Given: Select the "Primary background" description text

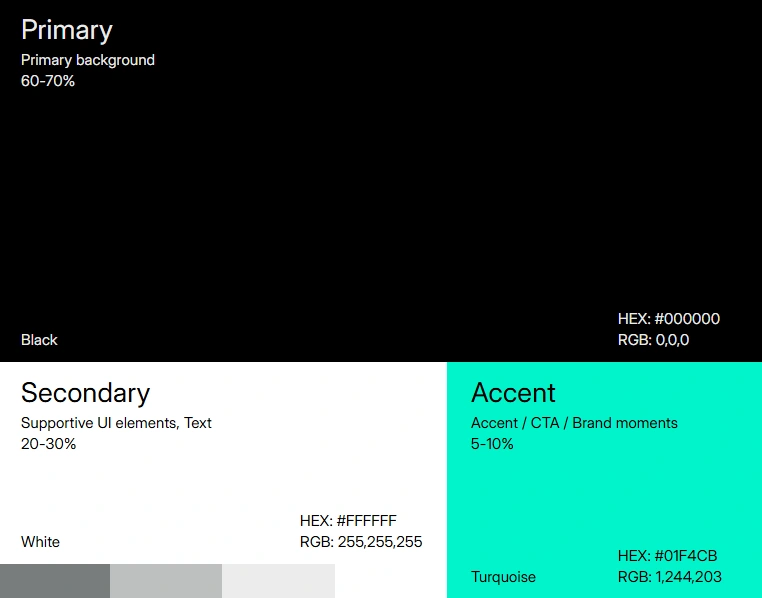Looking at the screenshot, I should coord(88,60).
